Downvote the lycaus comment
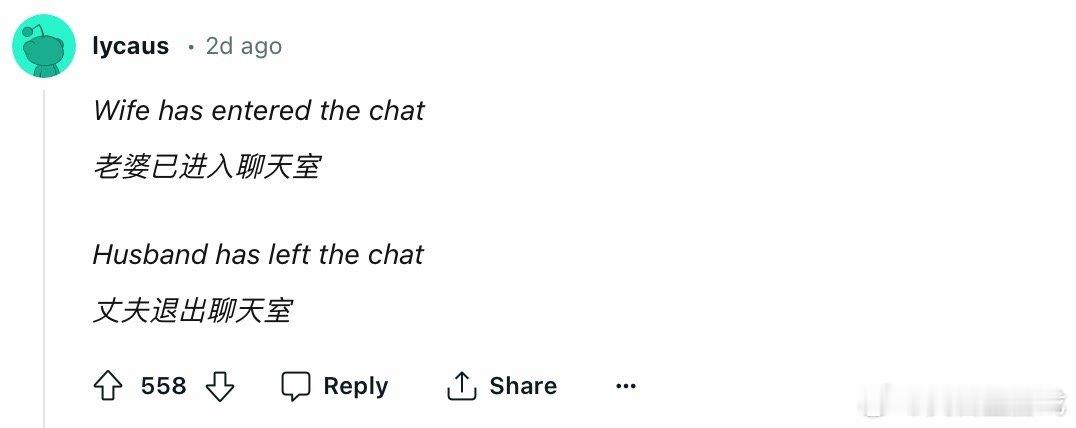The height and width of the screenshot is (428, 1076). [219, 387]
